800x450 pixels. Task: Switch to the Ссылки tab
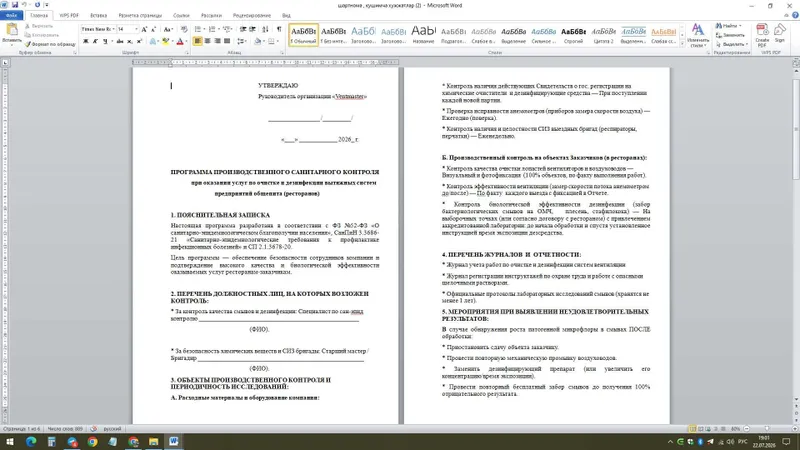click(181, 15)
